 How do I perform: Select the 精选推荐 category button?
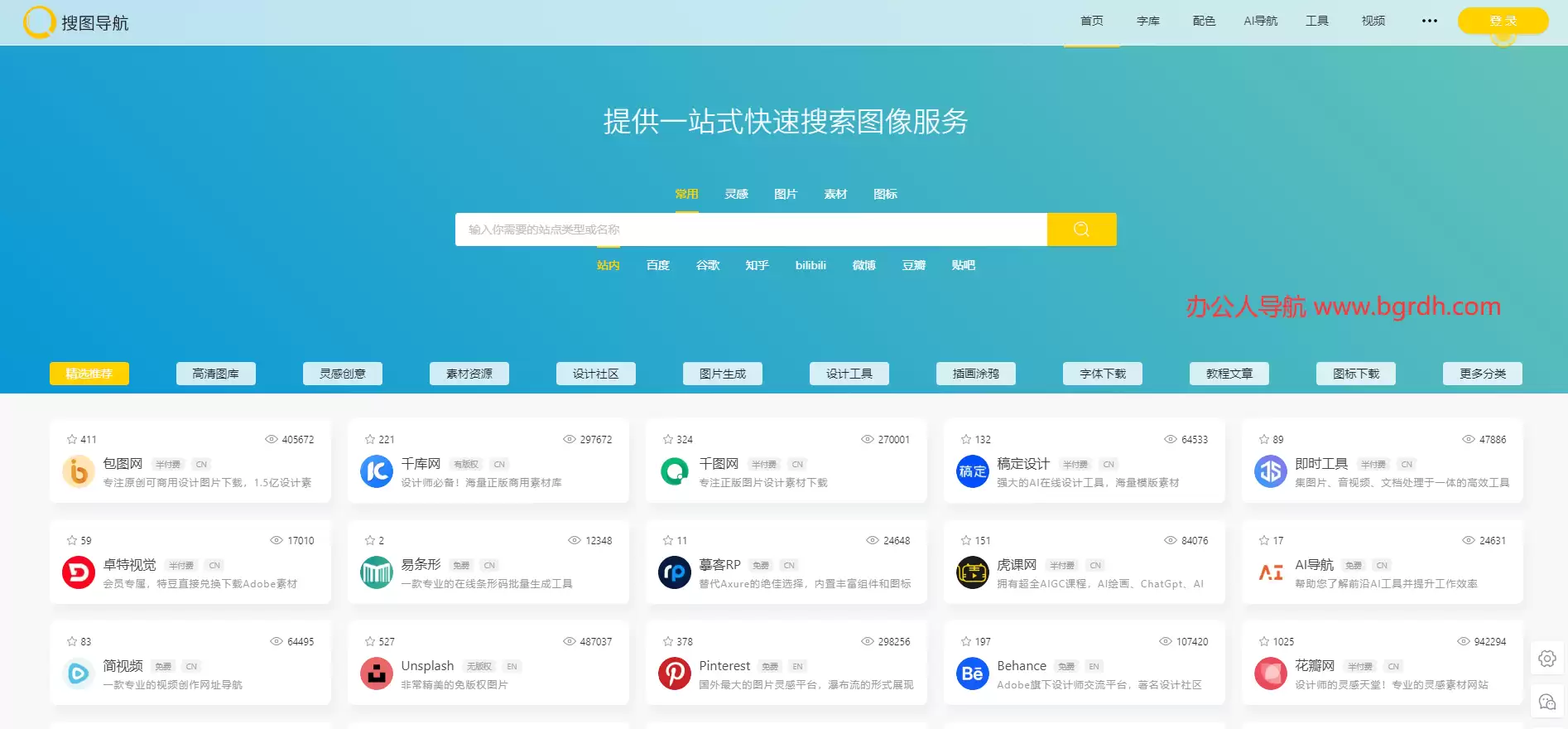tap(89, 374)
